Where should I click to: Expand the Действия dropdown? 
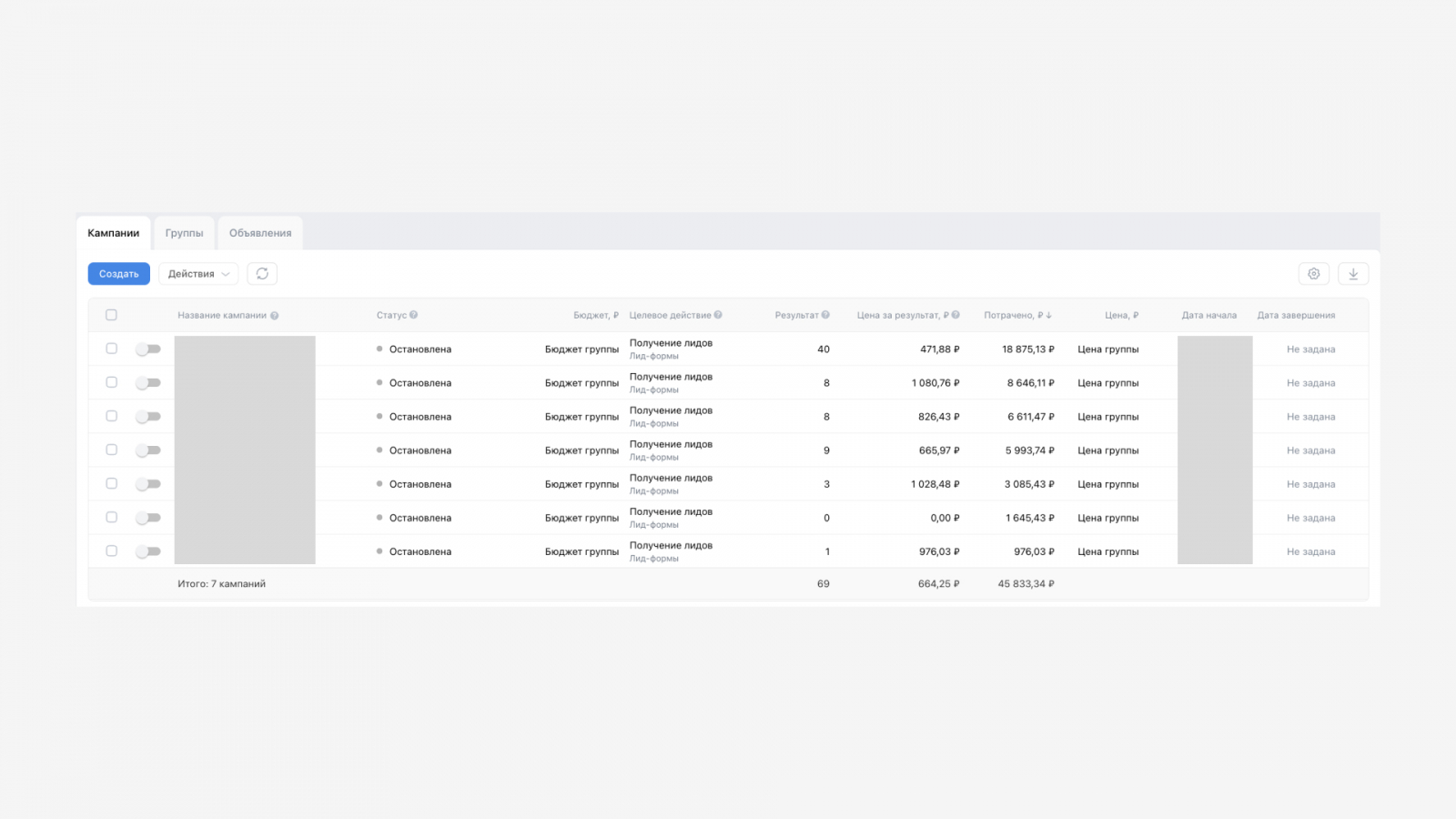198,274
